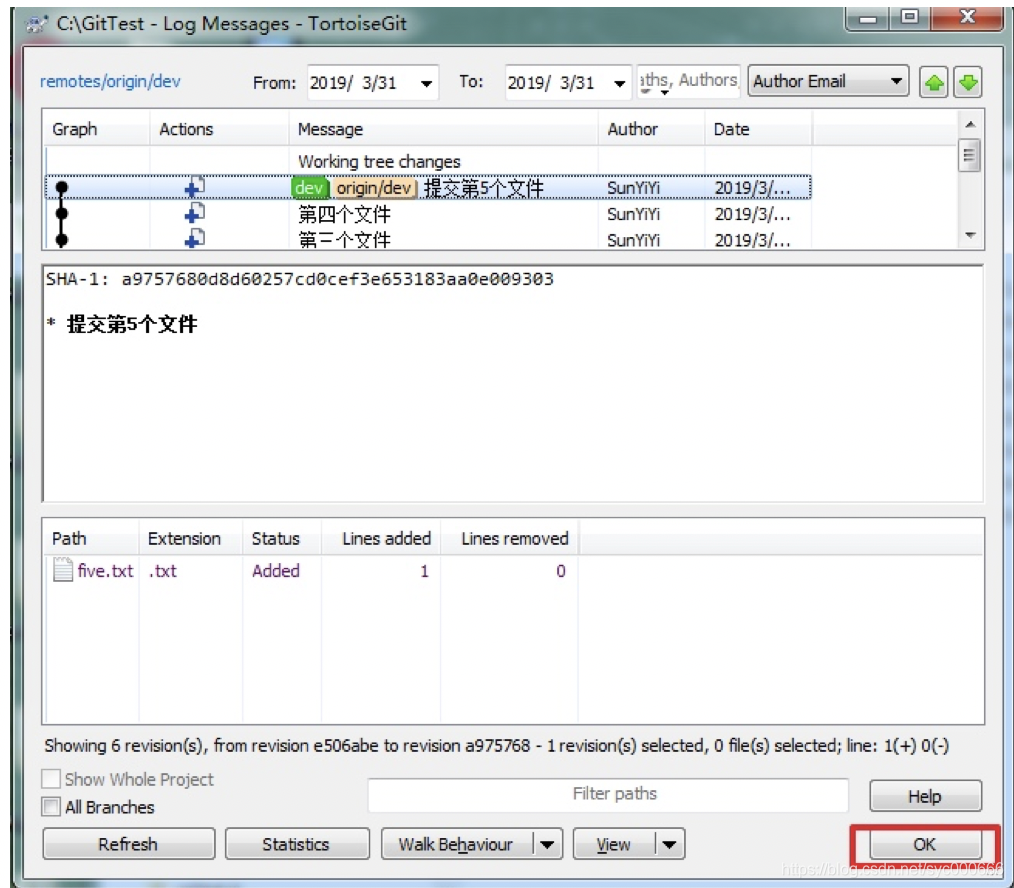This screenshot has height=888, width=1014.
Task: Open the remotes/origin/dev branch link
Action: [110, 81]
